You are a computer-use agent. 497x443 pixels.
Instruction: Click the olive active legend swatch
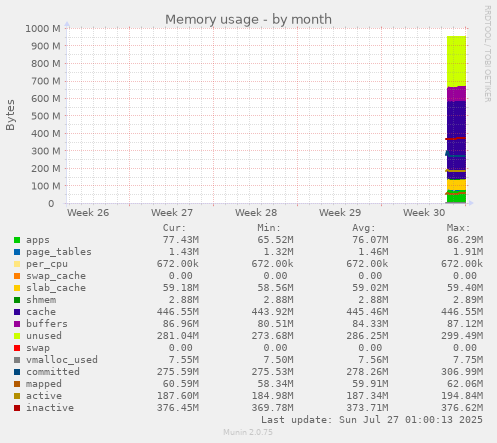17,396
